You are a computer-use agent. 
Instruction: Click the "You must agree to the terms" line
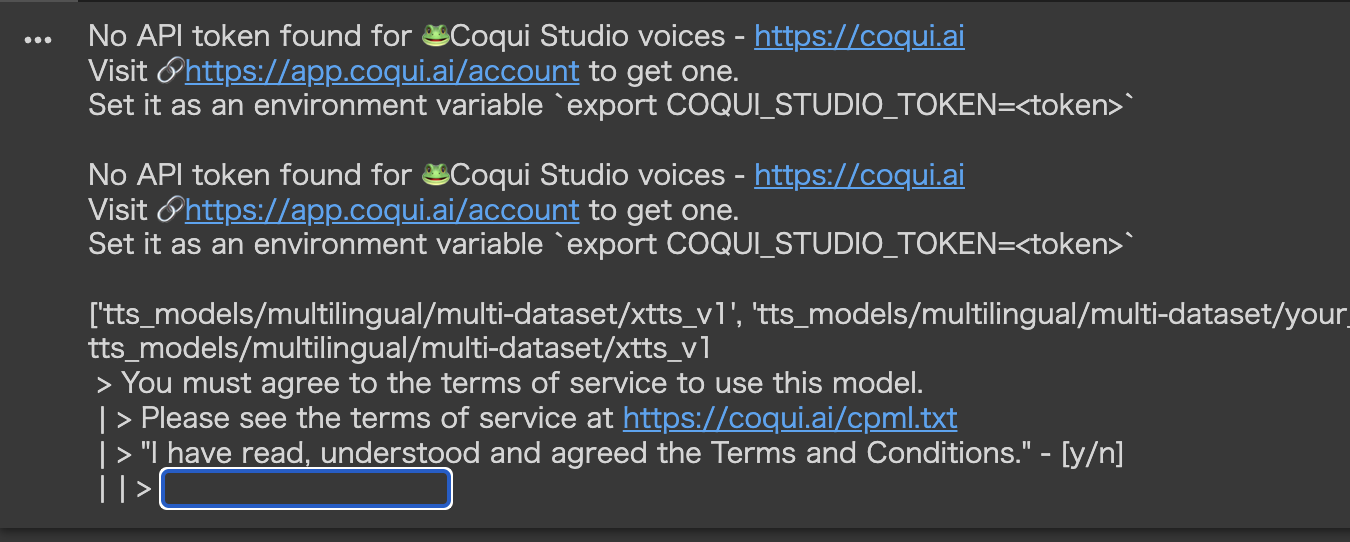tap(510, 383)
